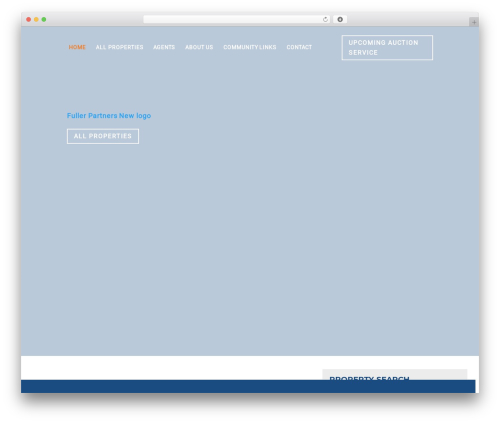Click the Fuller Partners New logo link
Viewport: 500px width, 423px height.
coord(109,116)
